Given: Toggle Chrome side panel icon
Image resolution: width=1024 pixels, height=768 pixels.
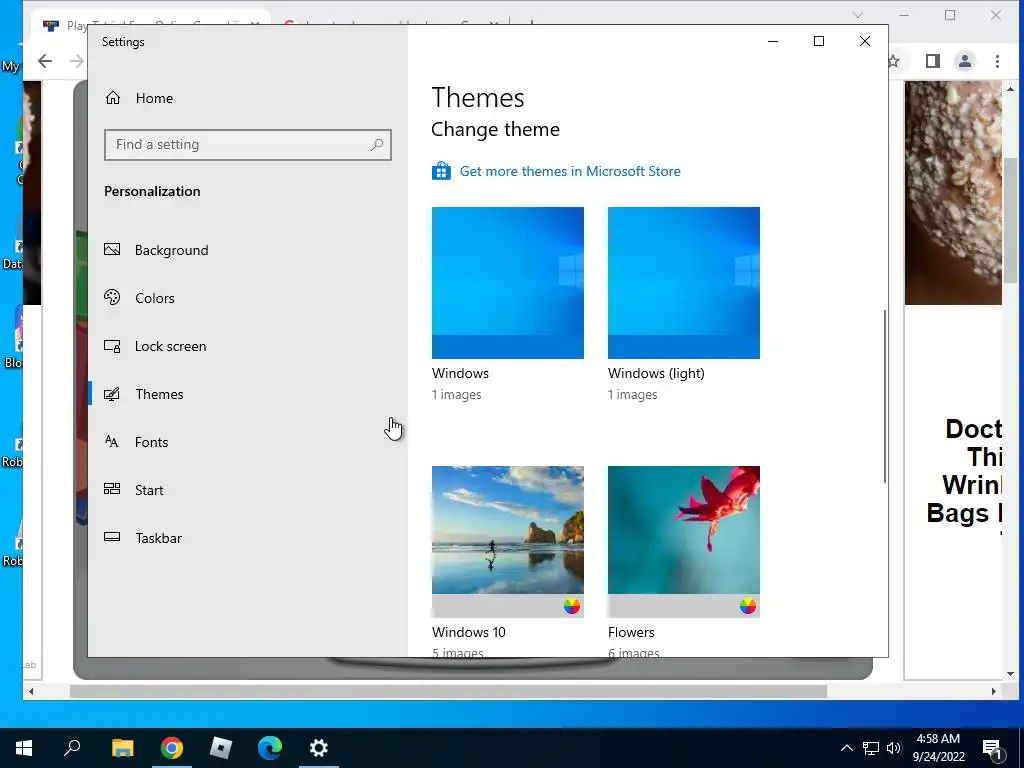Looking at the screenshot, I should 933,61.
